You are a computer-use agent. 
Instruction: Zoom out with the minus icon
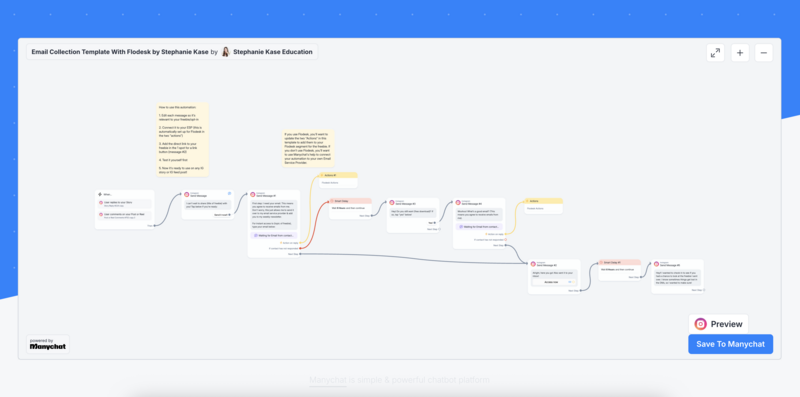click(764, 53)
